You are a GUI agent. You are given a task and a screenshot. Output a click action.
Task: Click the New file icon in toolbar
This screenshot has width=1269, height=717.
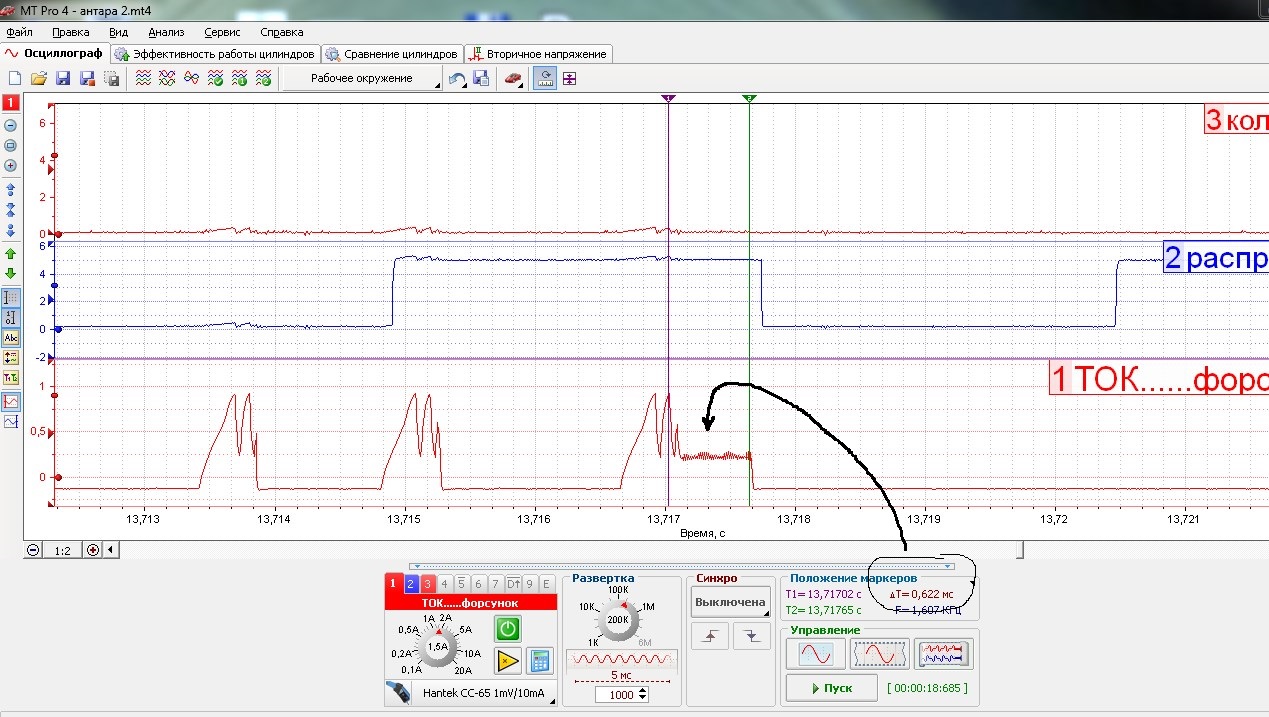[15, 79]
